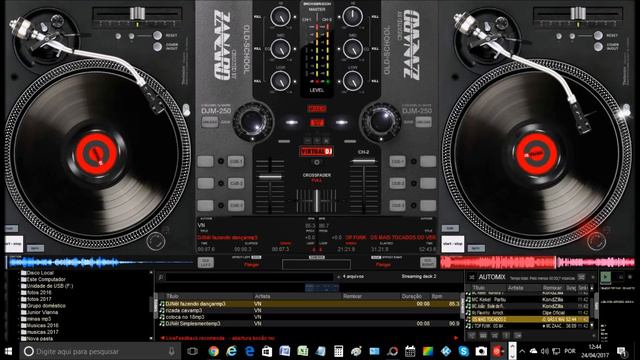Toggle the shuffle icon beside AUTOMIX
The height and width of the screenshot is (360, 640).
[x=472, y=277]
